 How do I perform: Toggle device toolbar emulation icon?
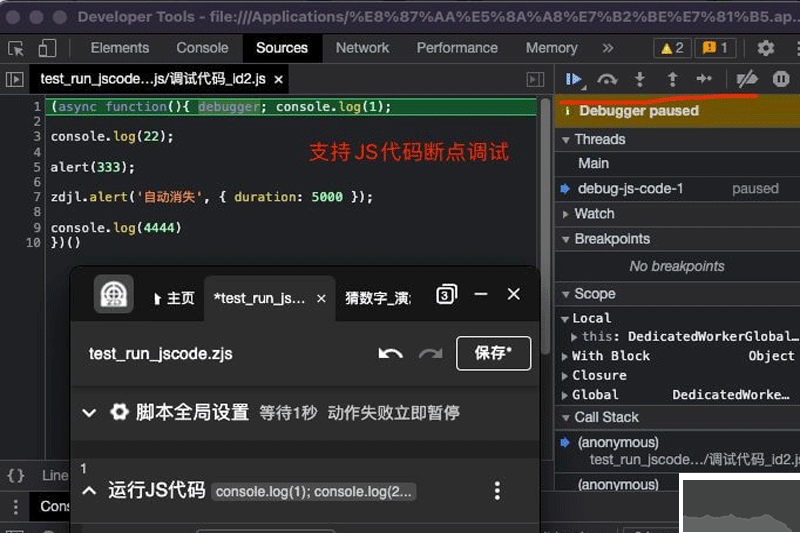[x=48, y=48]
